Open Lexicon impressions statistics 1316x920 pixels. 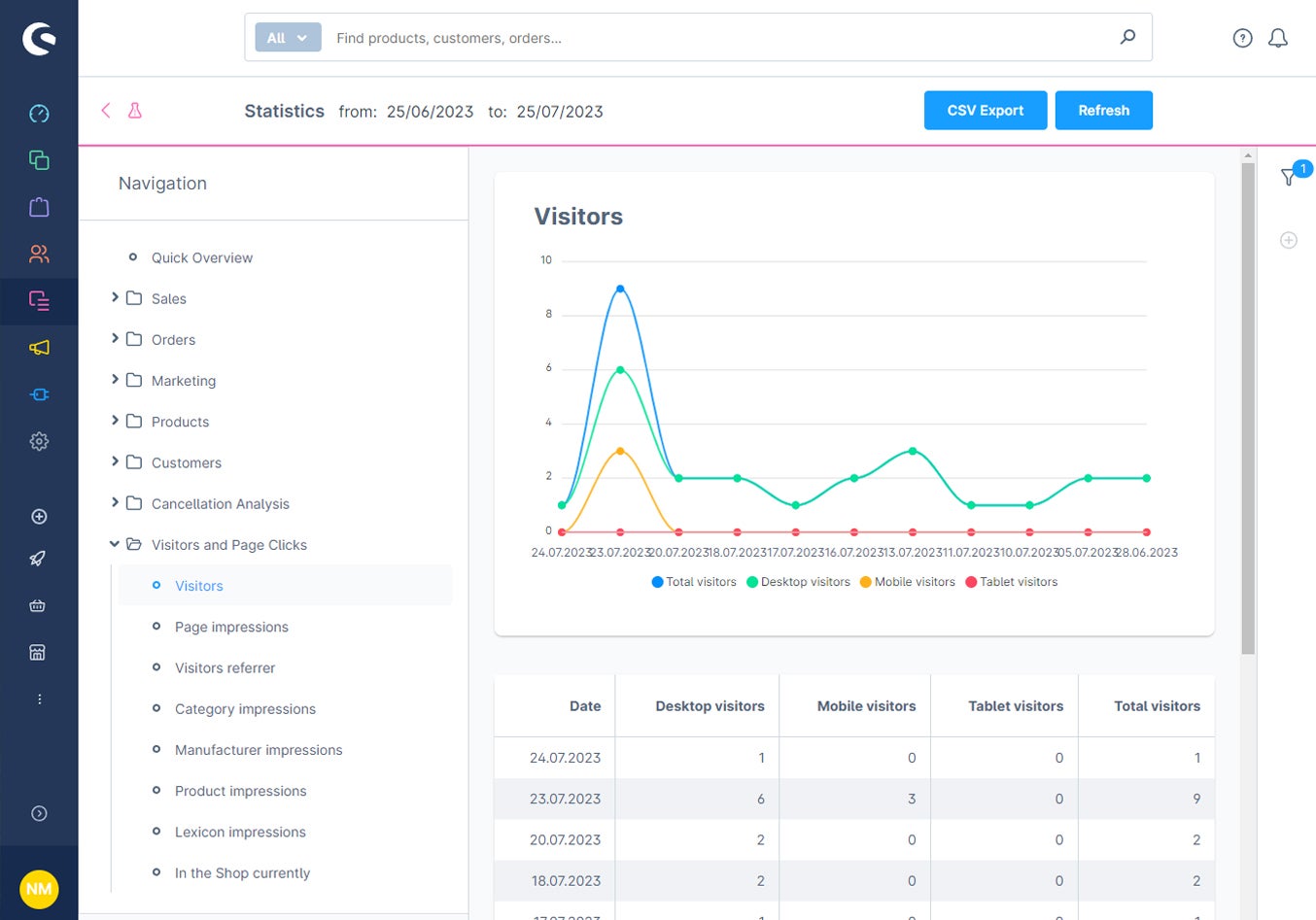(240, 832)
